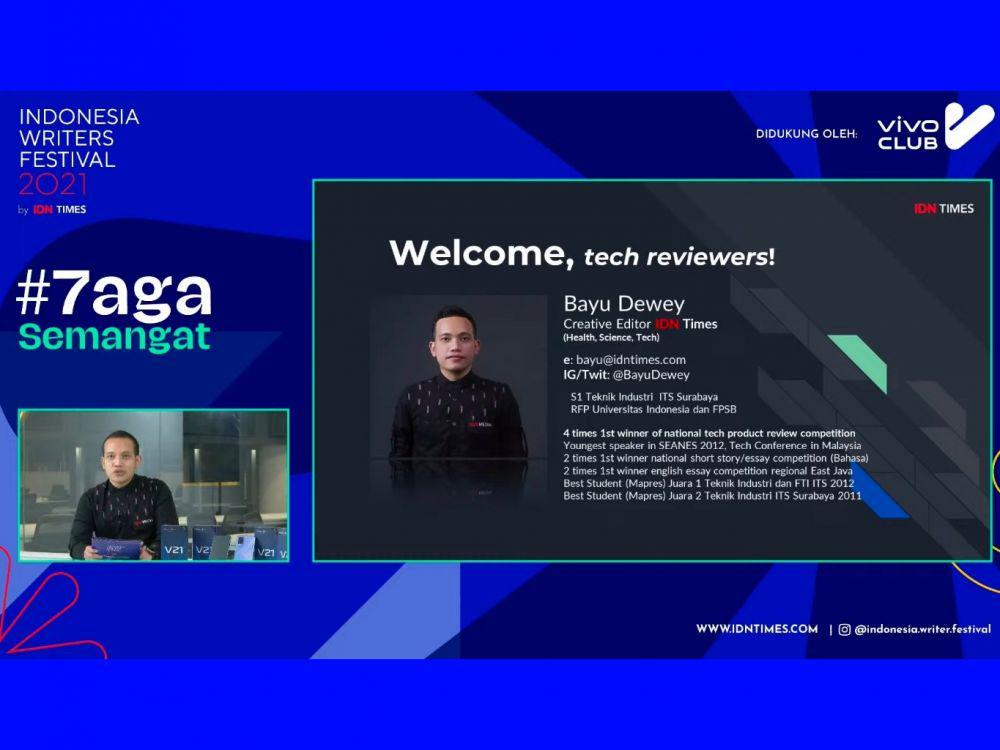Click the IDN Times logo on the slide
This screenshot has height=750, width=1000.
943,209
